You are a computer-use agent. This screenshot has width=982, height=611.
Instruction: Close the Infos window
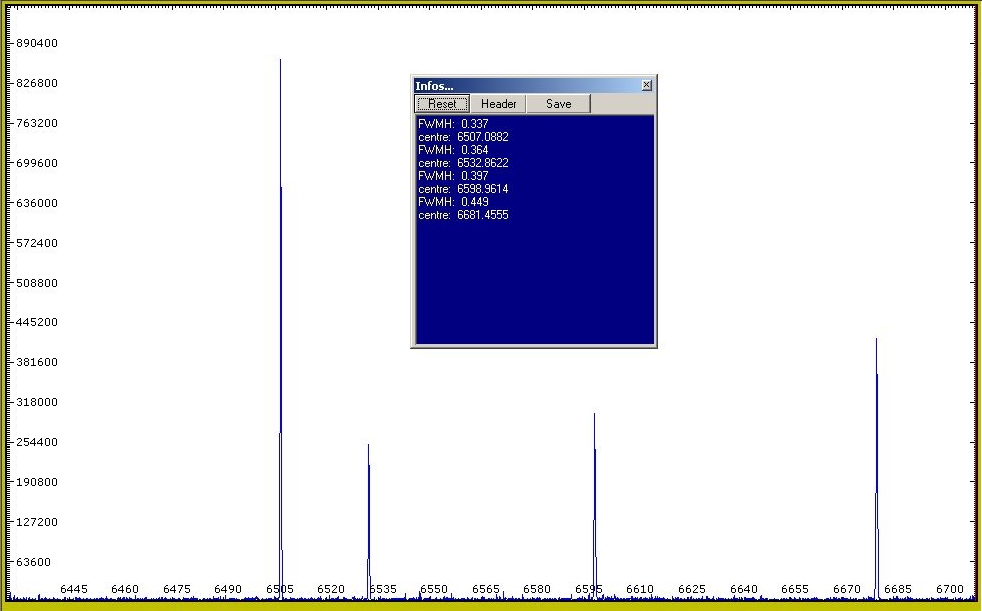pos(646,86)
